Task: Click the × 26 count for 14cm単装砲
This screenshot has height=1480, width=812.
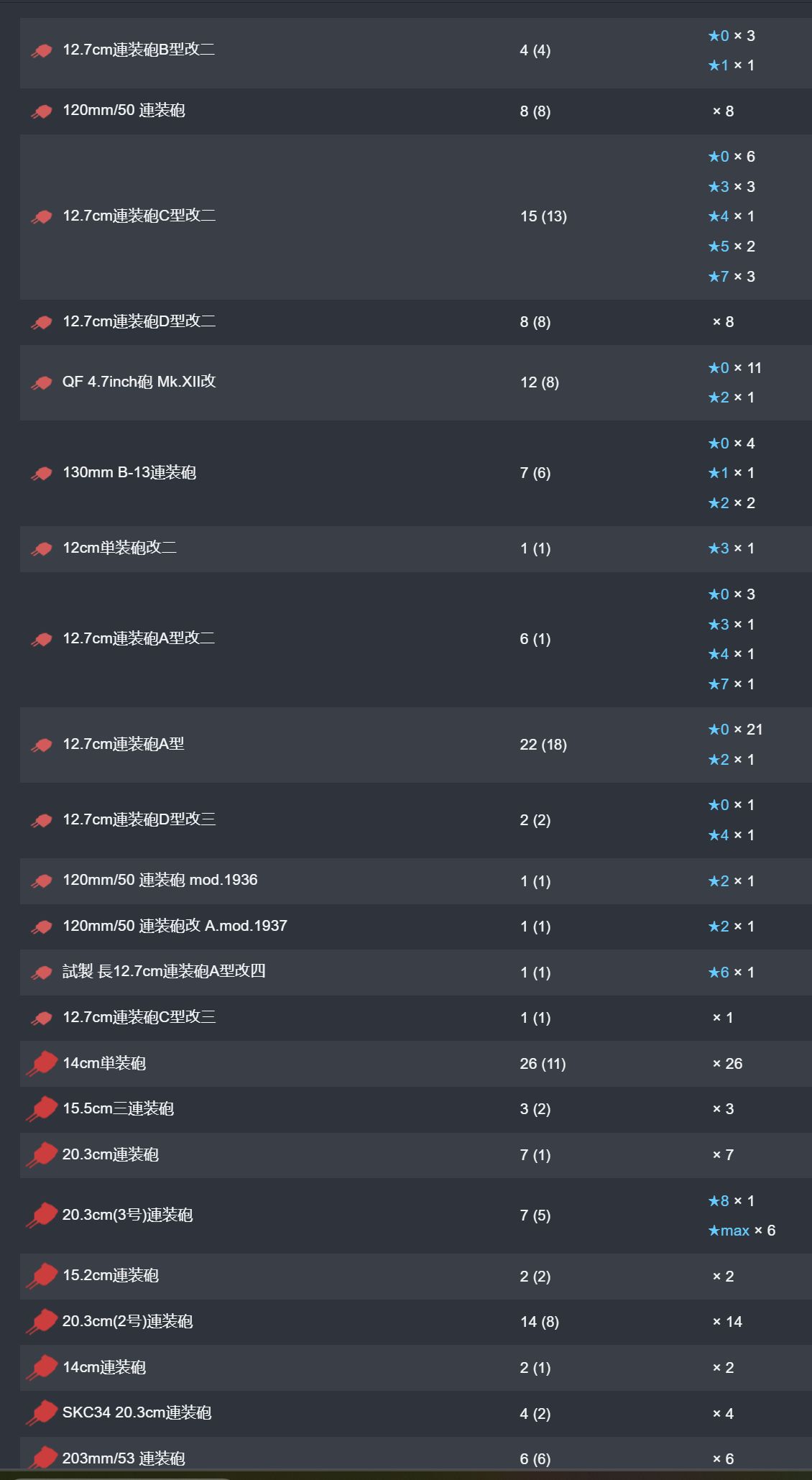Action: tap(727, 1064)
